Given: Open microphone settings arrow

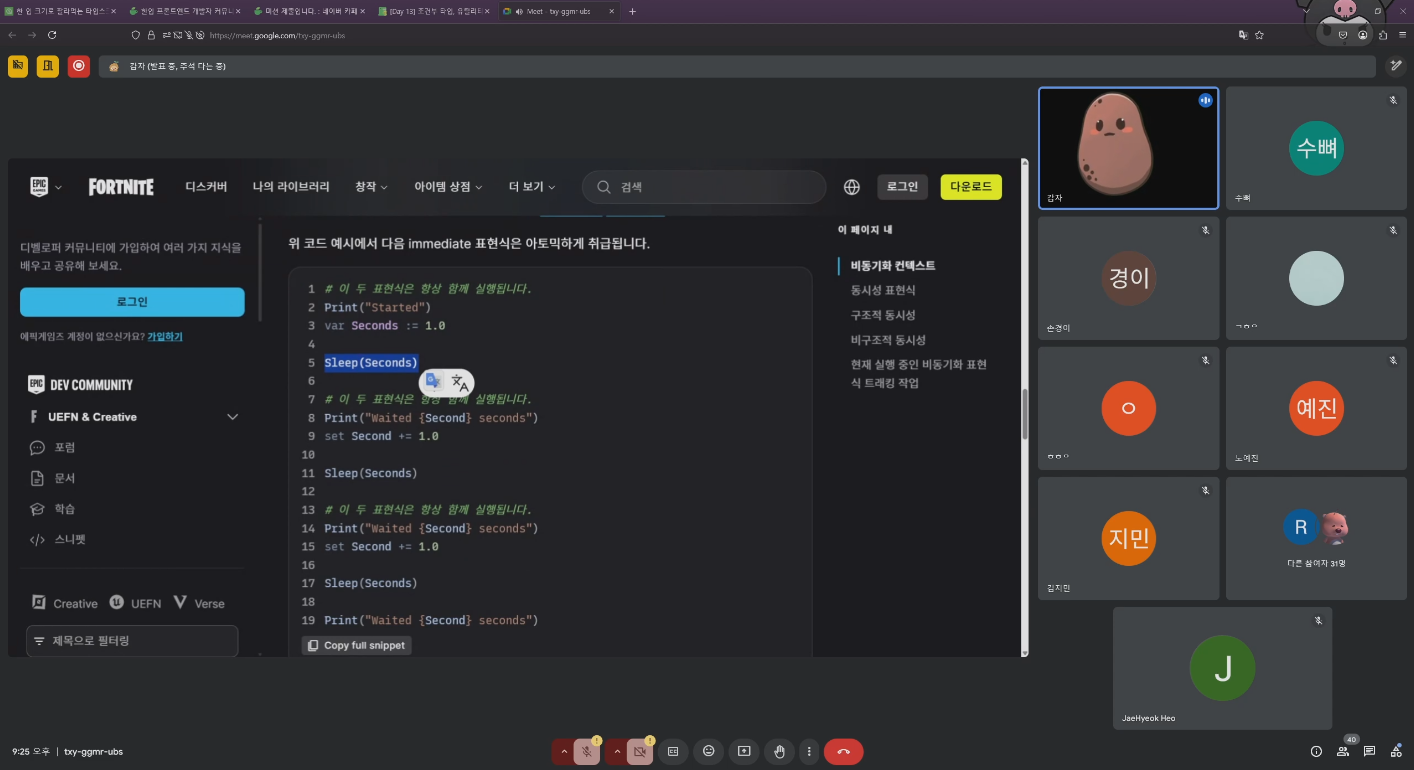Looking at the screenshot, I should [563, 751].
